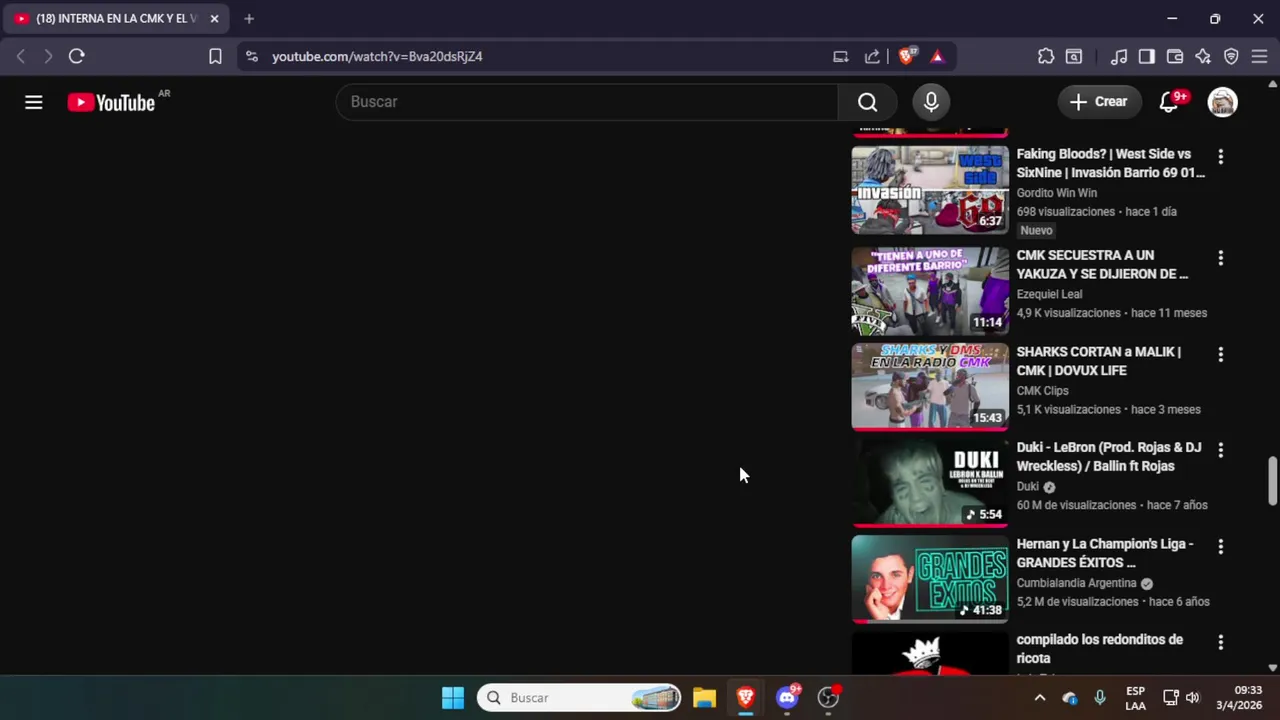Open Brave playlist music note icon
Image resolution: width=1280 pixels, height=720 pixels.
(x=1119, y=56)
